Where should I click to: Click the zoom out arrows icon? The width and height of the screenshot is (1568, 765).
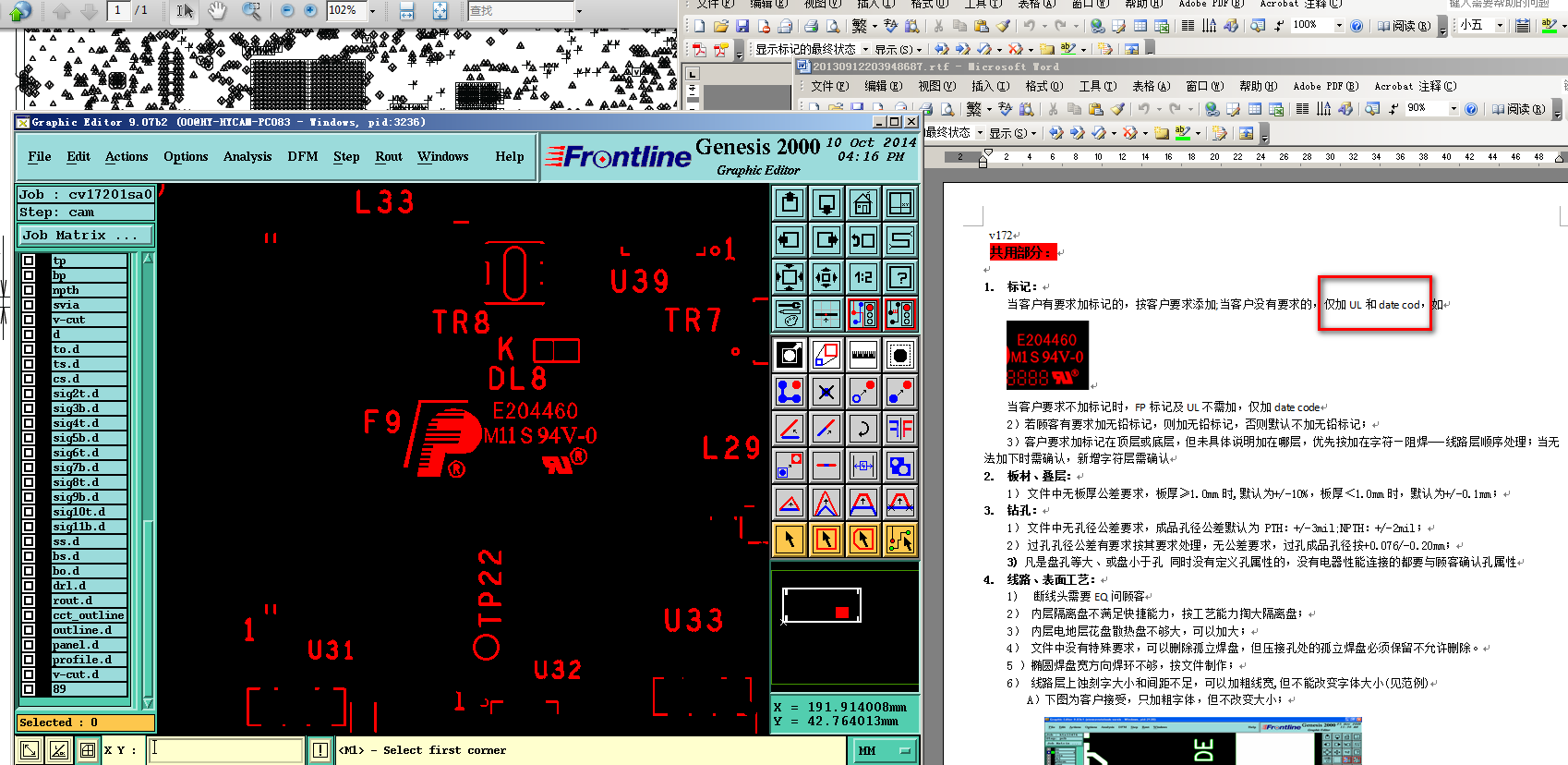click(x=826, y=276)
